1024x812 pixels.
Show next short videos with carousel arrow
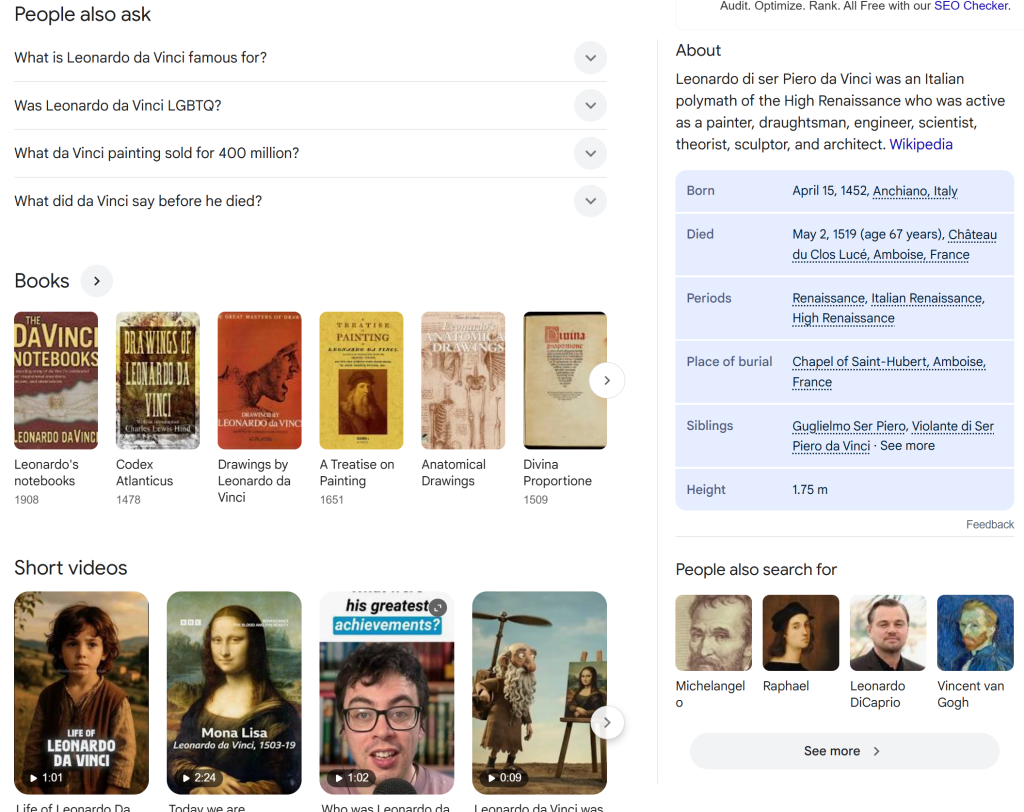(x=607, y=723)
